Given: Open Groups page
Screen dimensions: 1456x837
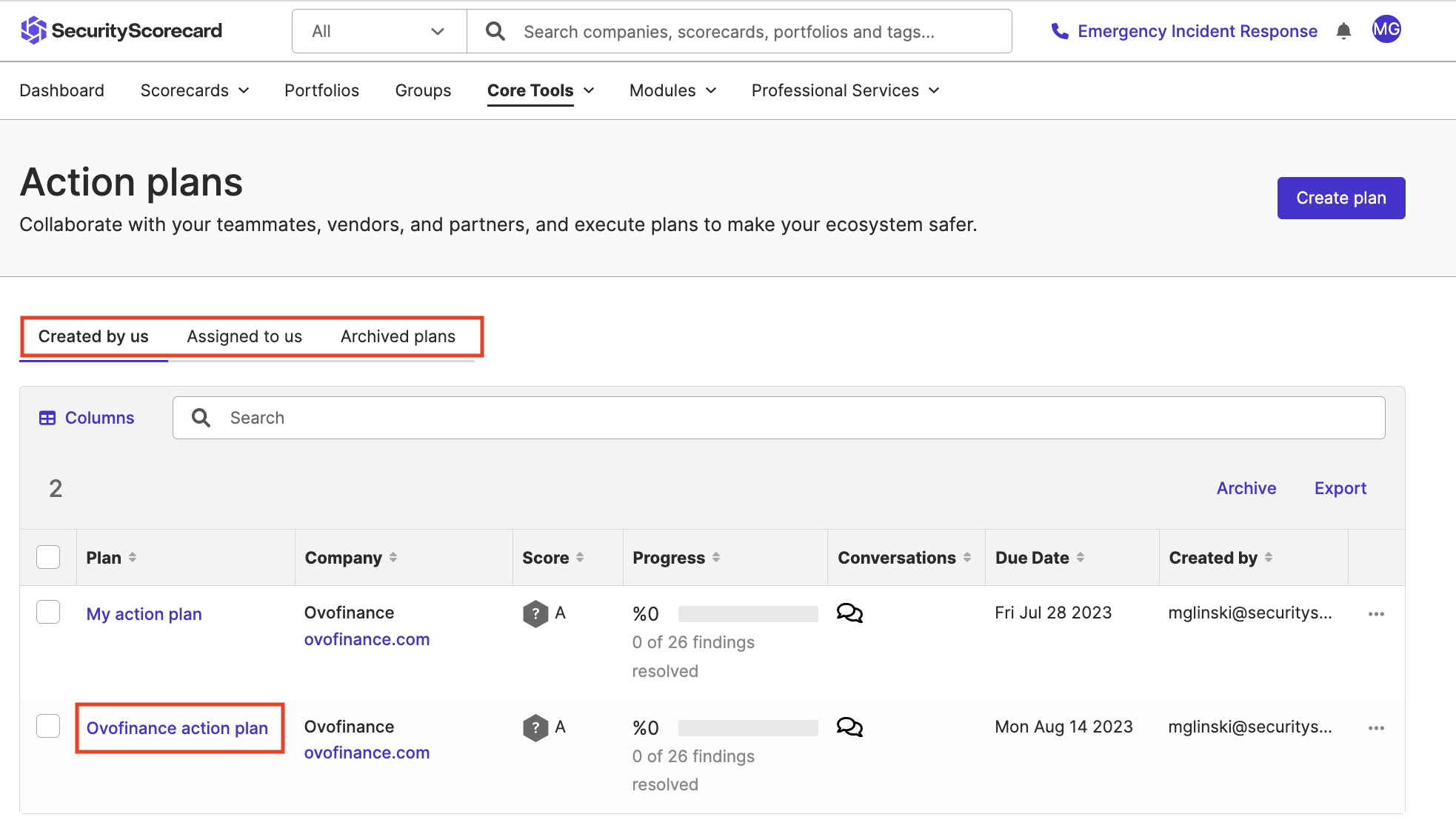Looking at the screenshot, I should tap(423, 90).
